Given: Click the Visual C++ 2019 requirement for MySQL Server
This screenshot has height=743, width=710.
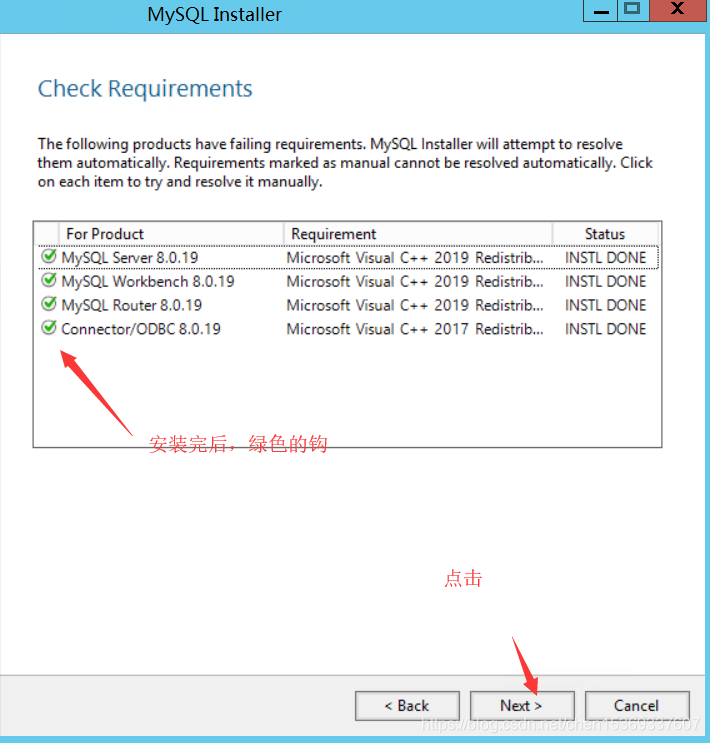Looking at the screenshot, I should (415, 258).
